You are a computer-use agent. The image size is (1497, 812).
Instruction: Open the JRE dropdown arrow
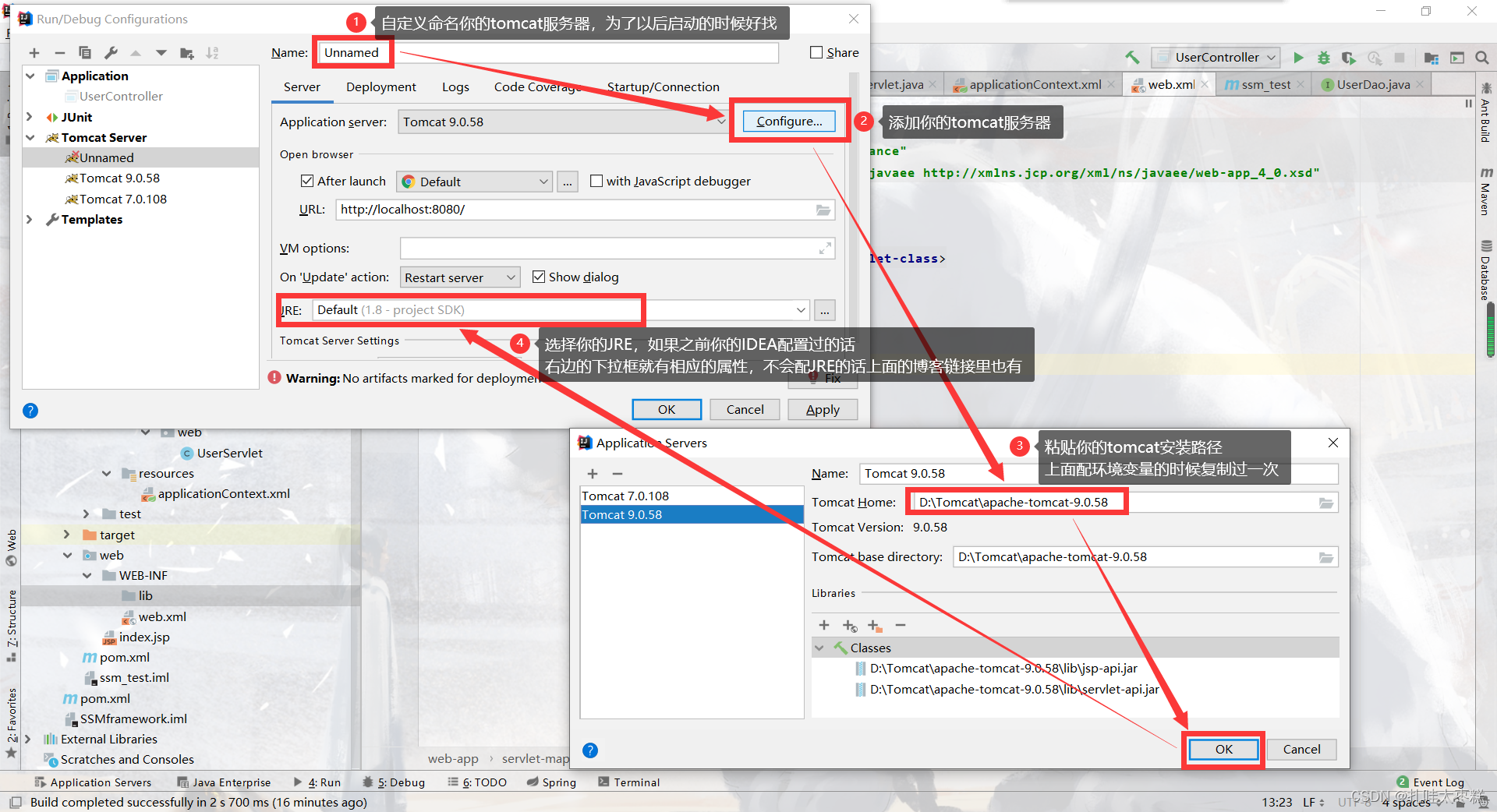coord(801,310)
